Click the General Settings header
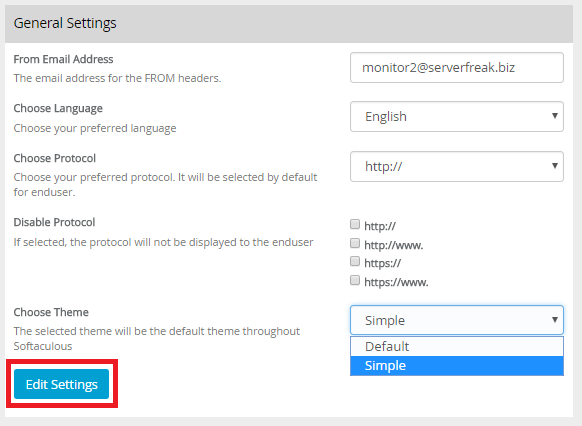 pyautogui.click(x=65, y=23)
